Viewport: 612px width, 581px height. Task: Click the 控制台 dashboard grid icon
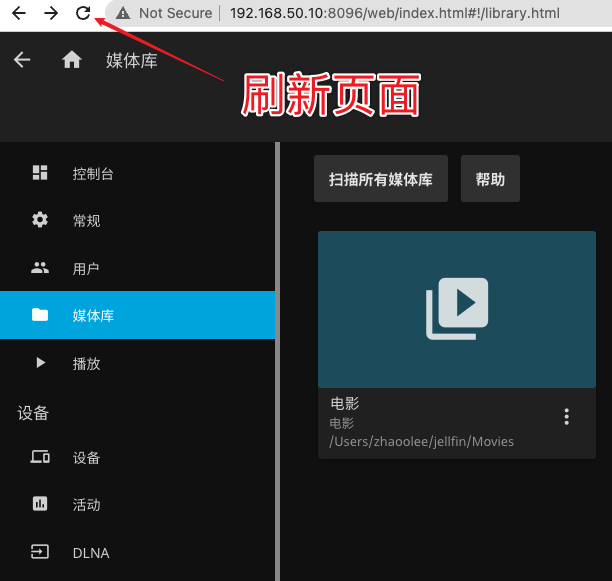coord(40,173)
